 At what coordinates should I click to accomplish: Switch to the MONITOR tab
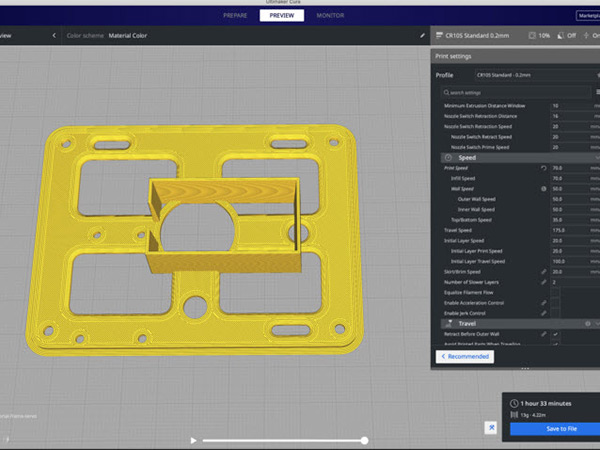click(x=330, y=16)
